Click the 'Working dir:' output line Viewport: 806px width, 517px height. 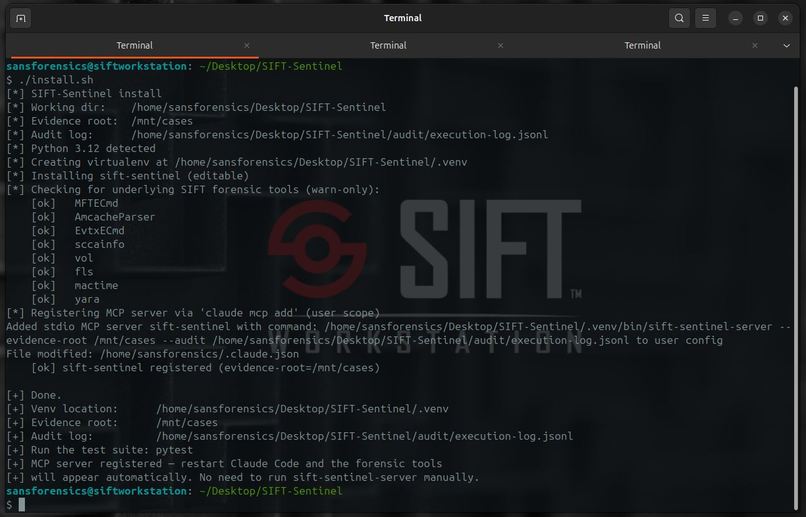click(196, 107)
